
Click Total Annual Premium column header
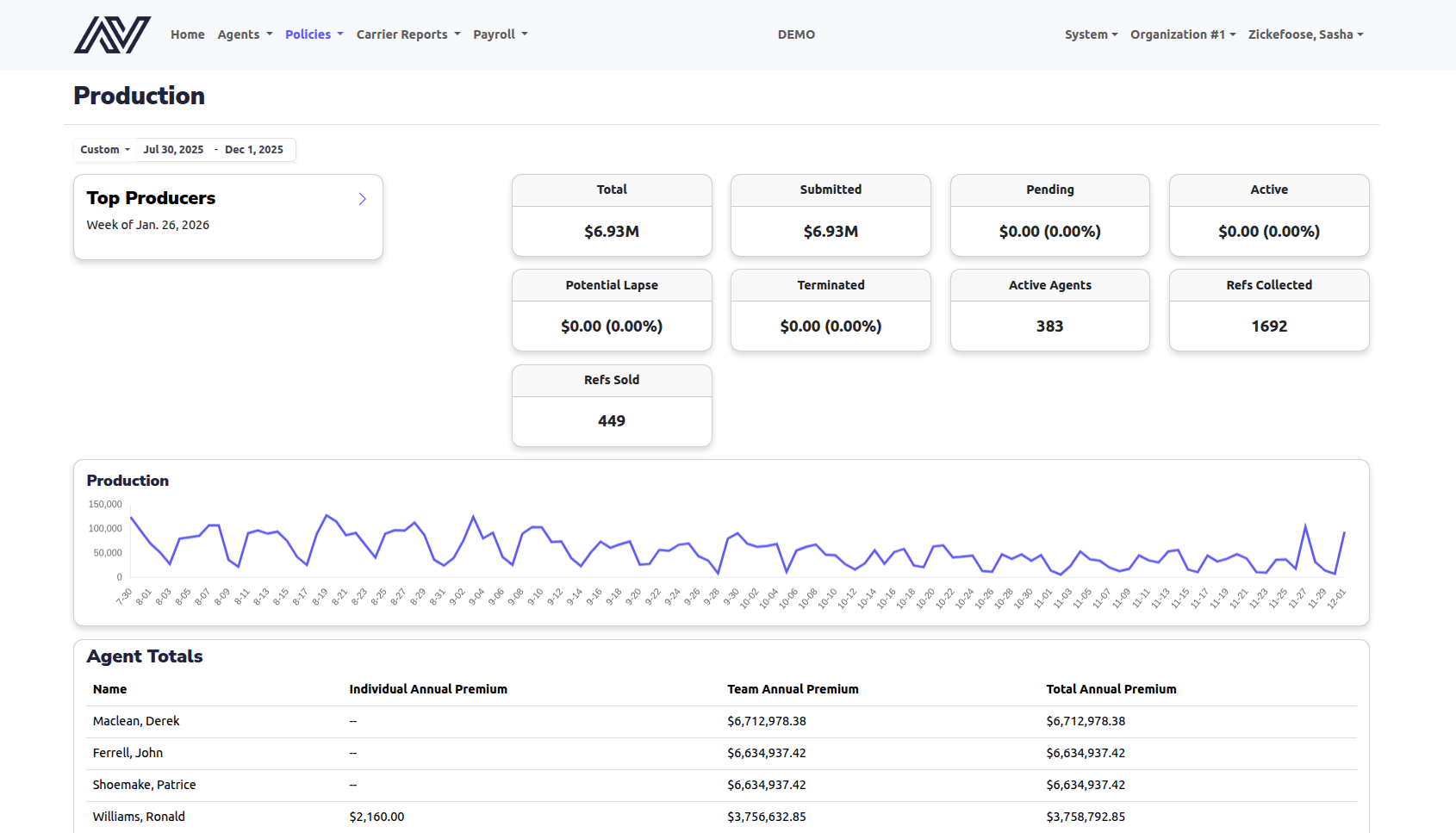click(1111, 689)
